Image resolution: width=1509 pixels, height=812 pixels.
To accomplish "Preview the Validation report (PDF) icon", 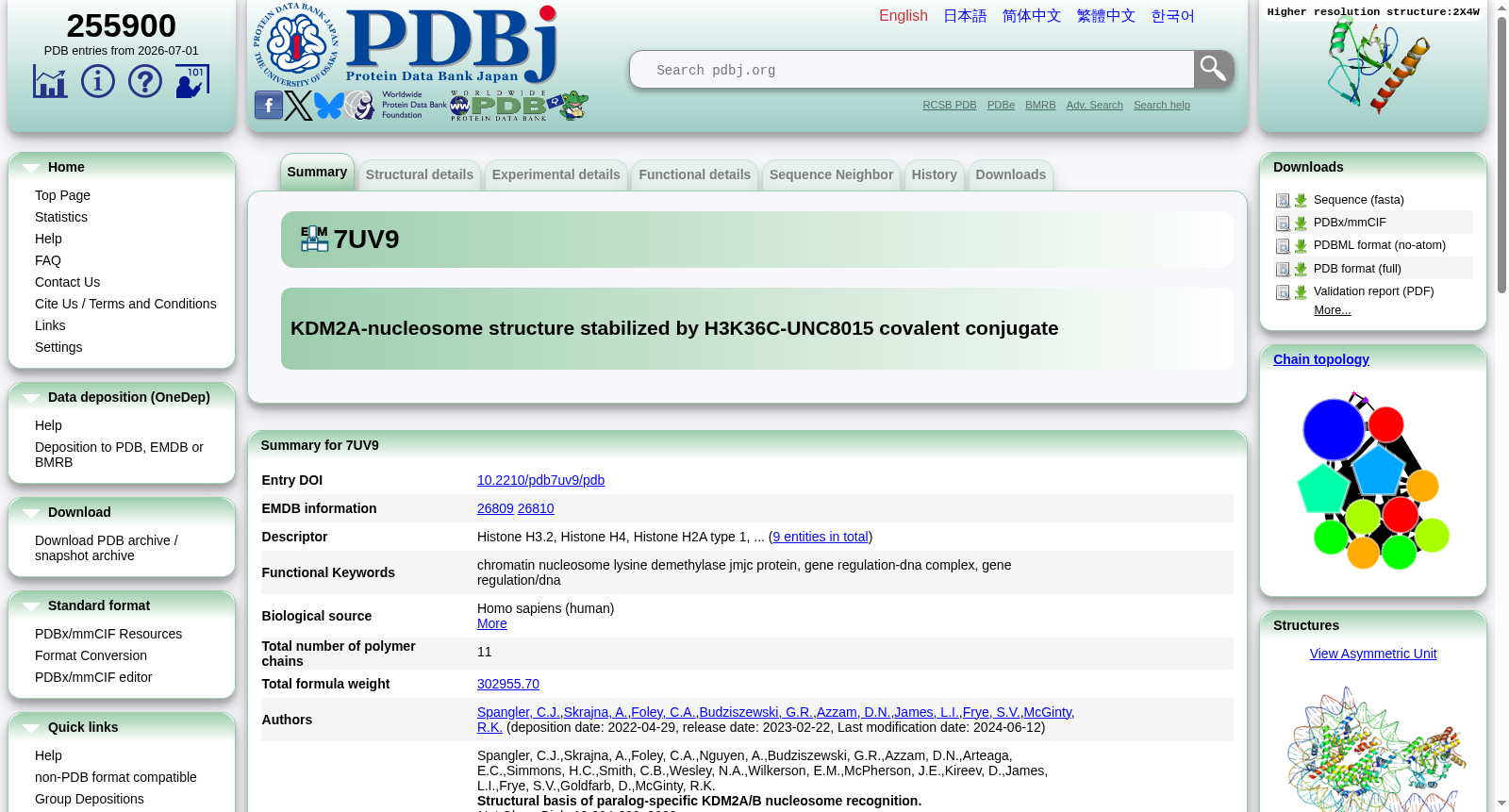I will [x=1283, y=292].
